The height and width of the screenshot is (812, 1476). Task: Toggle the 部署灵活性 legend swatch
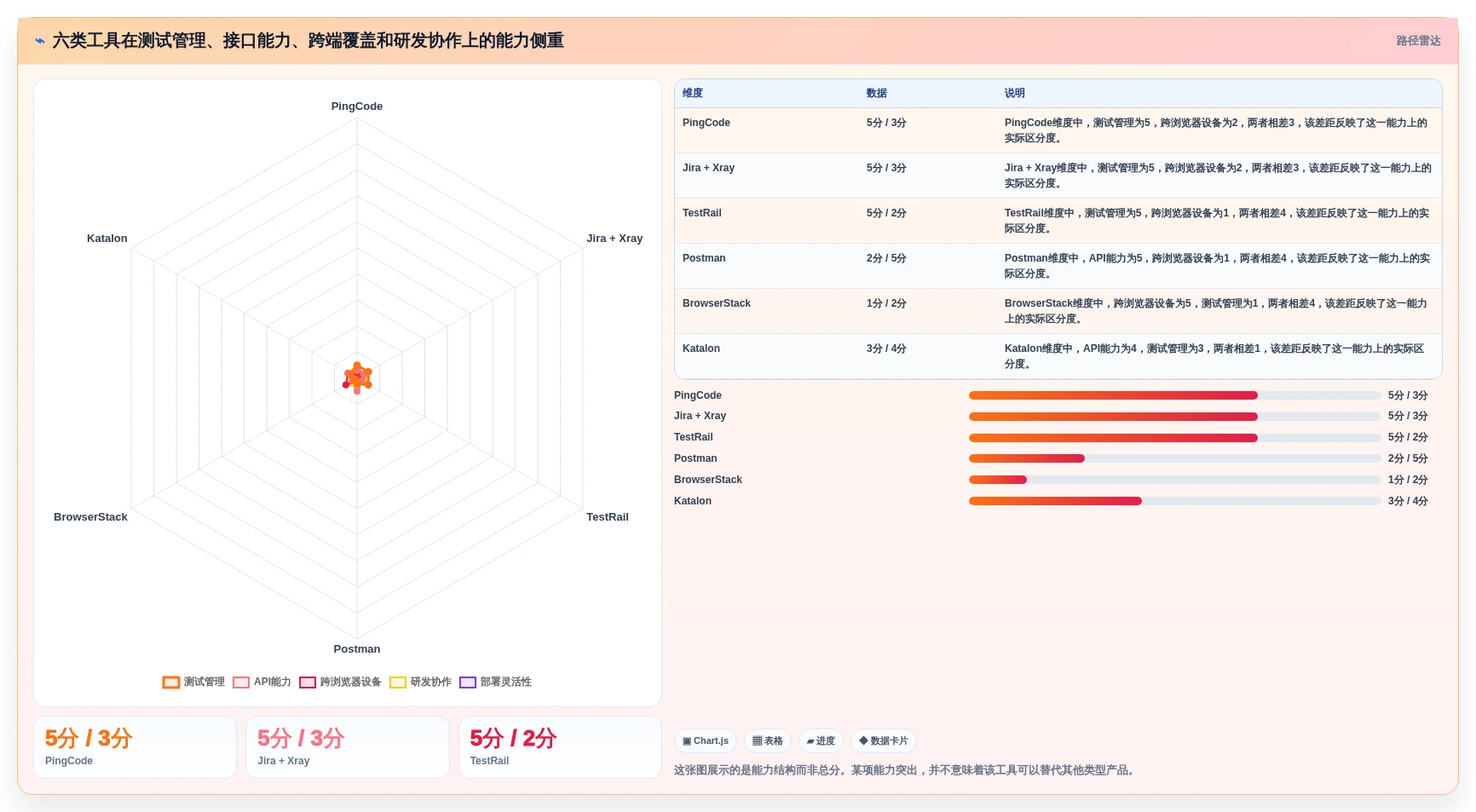[x=468, y=682]
